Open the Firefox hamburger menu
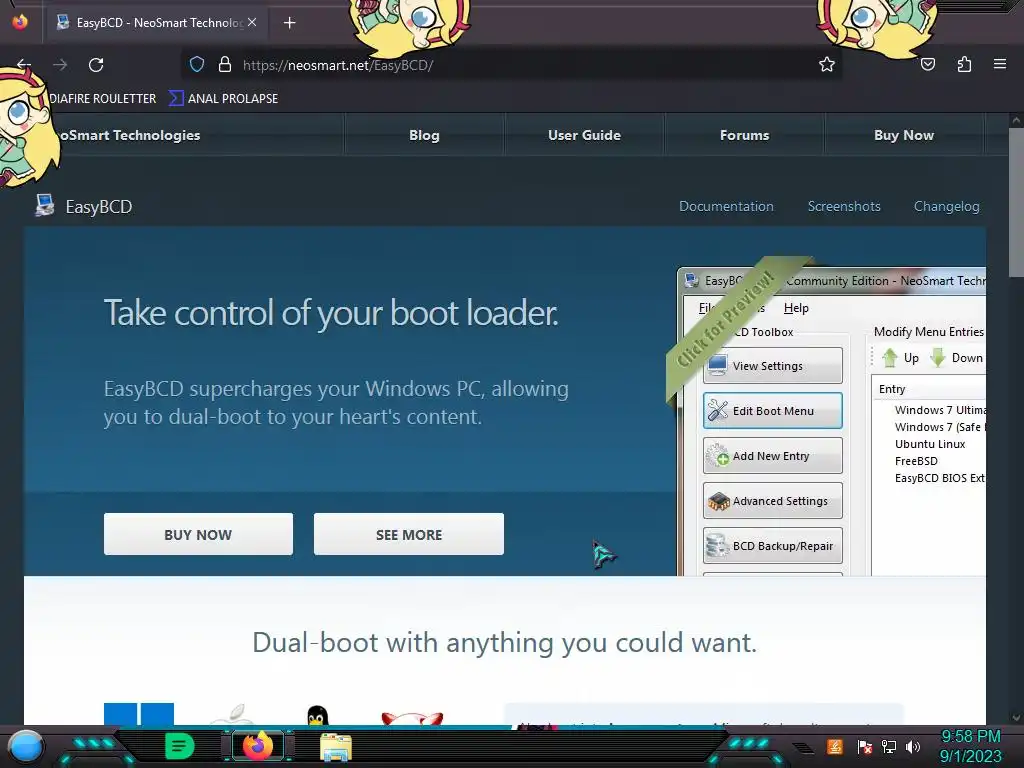Screen dimensions: 1024x768 [1000, 64]
